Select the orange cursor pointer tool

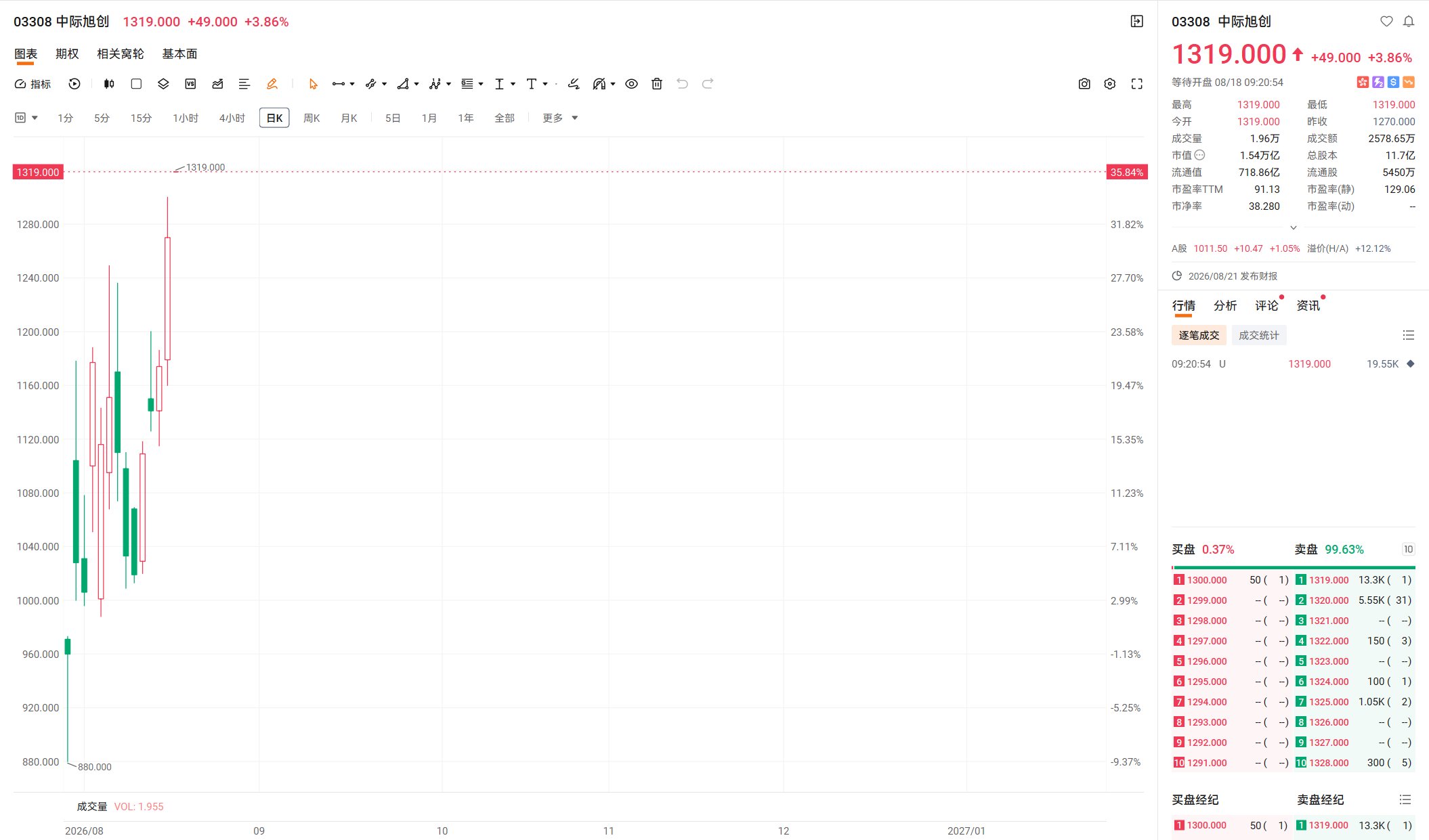[313, 84]
